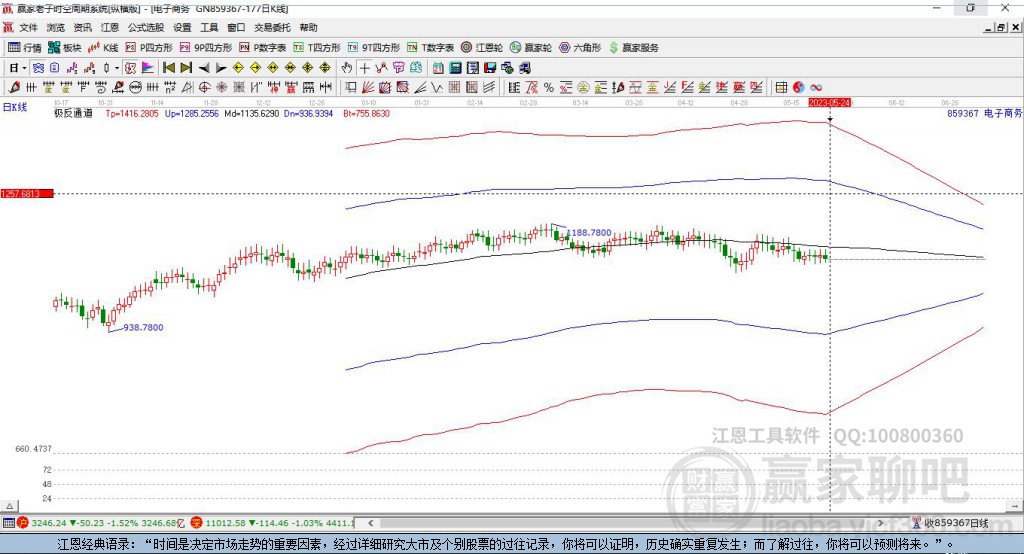
Task: Open the 资讯 menu
Action: 82,27
